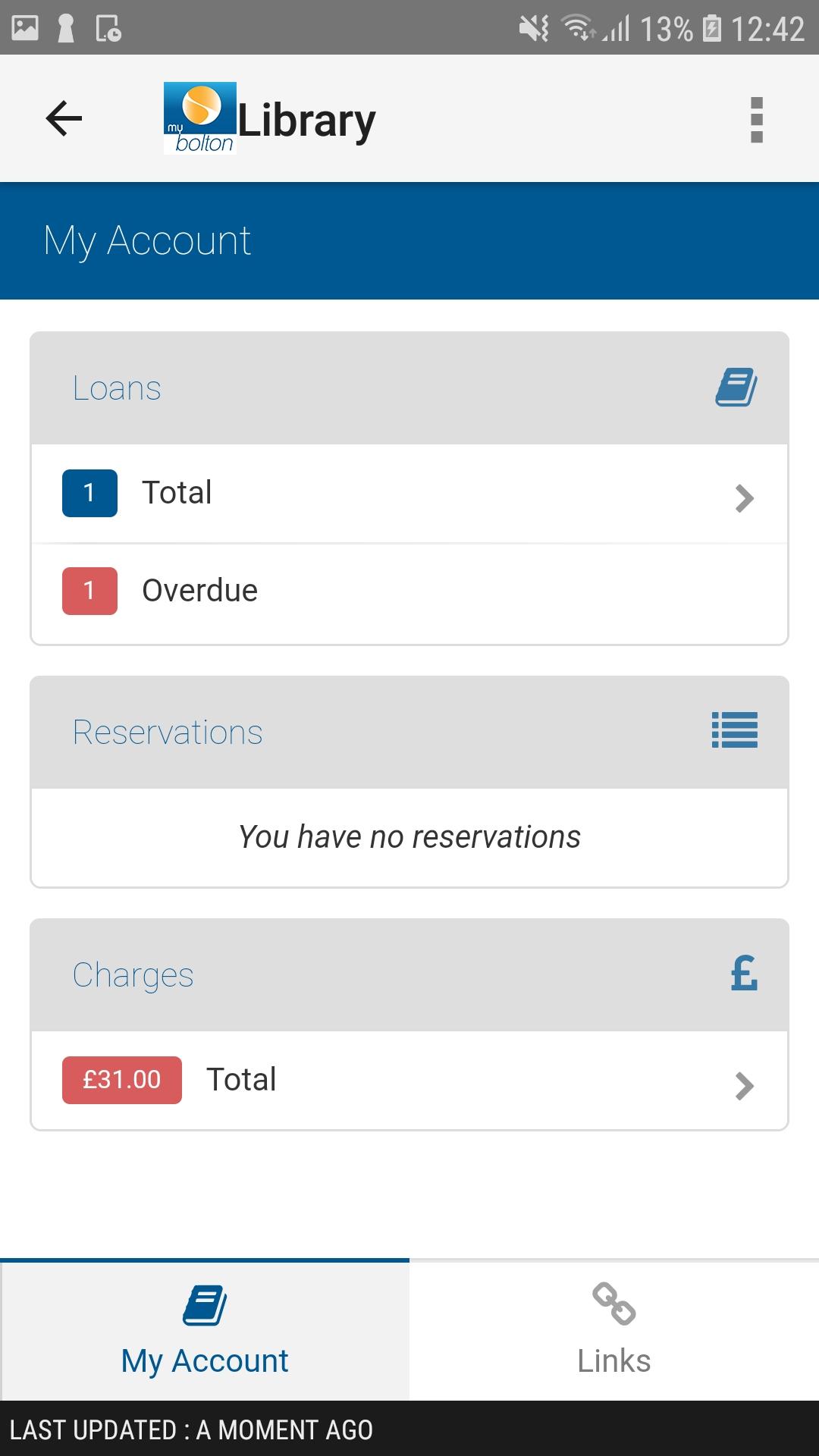Select the Reservations section header
This screenshot has height=1456, width=819.
[409, 733]
